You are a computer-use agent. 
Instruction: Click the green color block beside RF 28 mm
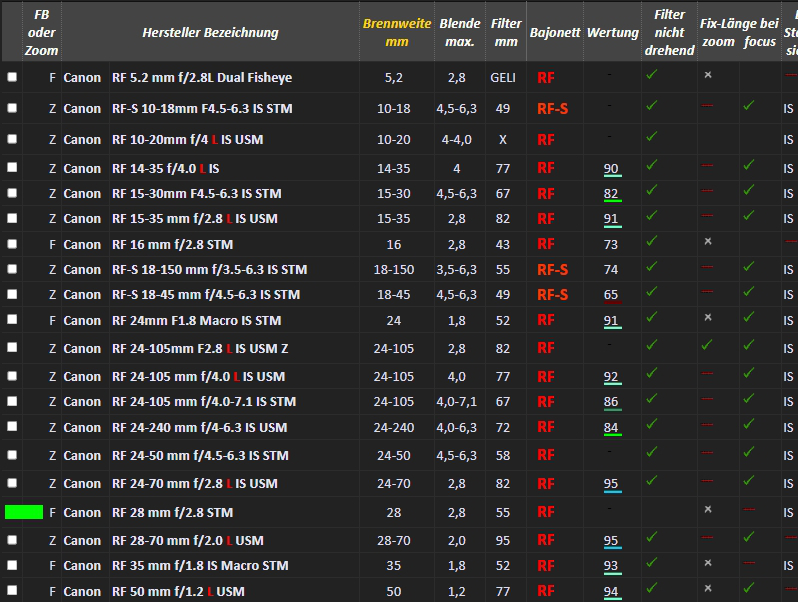click(x=24, y=512)
